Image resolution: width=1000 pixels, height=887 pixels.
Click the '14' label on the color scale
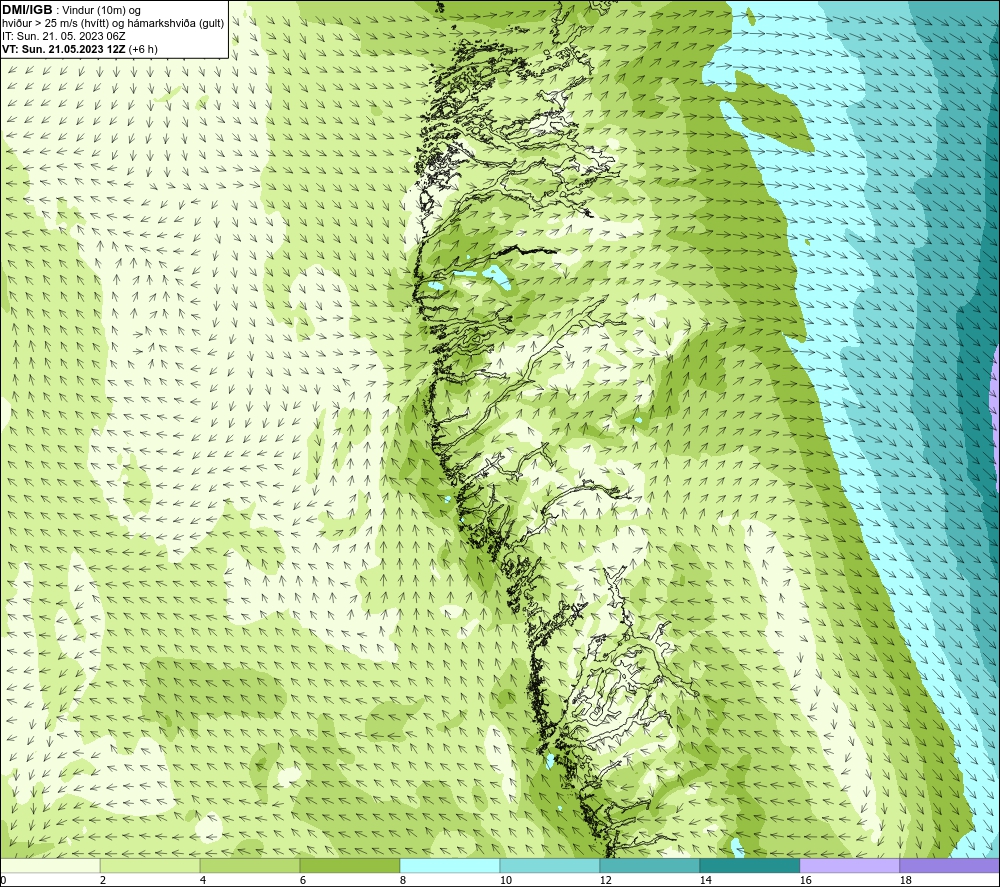pyautogui.click(x=705, y=881)
